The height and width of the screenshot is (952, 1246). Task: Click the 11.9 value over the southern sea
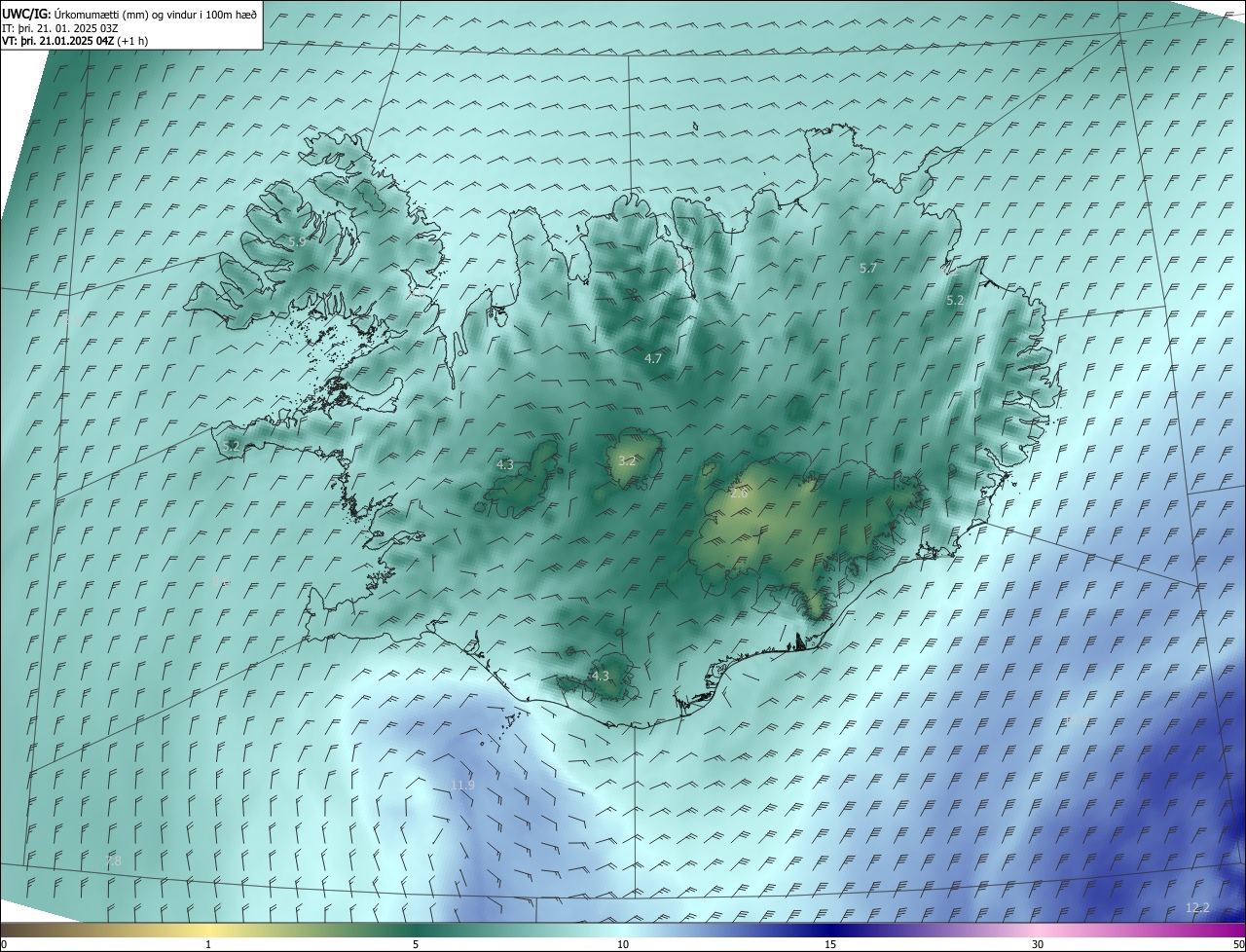coord(462,785)
